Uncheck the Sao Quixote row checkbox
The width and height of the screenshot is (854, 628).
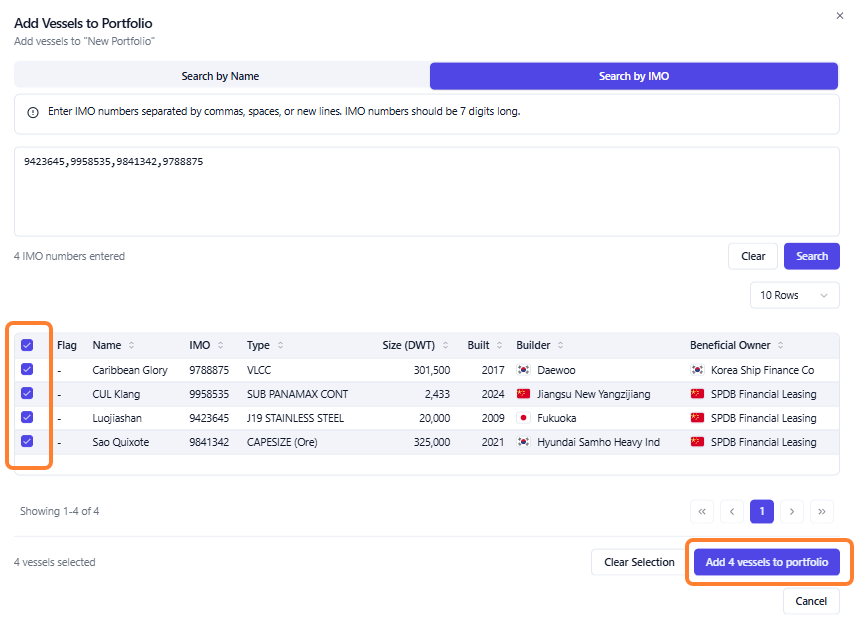pos(27,441)
